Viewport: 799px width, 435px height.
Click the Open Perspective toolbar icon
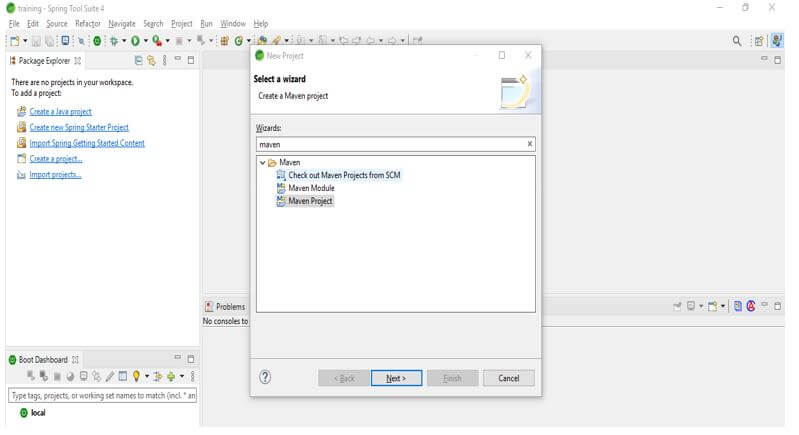[759, 41]
